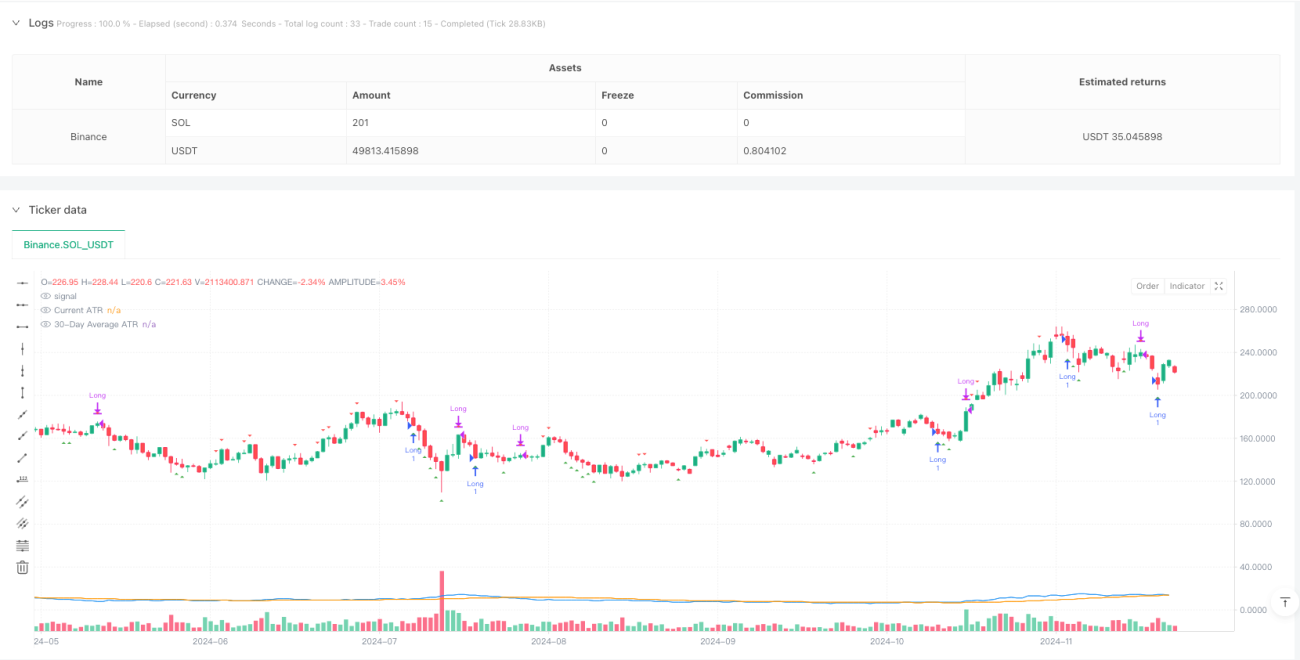Screen dimensions: 1300x660
Task: Click the Order button on chart
Action: tap(1147, 286)
